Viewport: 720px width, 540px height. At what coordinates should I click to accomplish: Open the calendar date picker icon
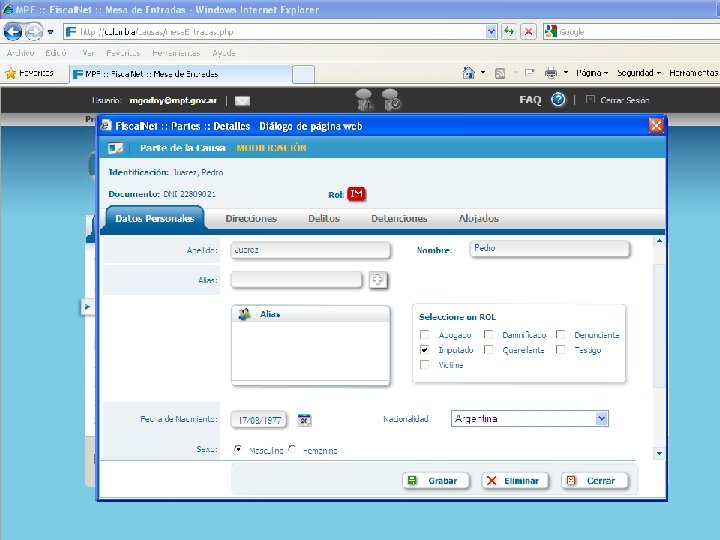click(x=304, y=420)
